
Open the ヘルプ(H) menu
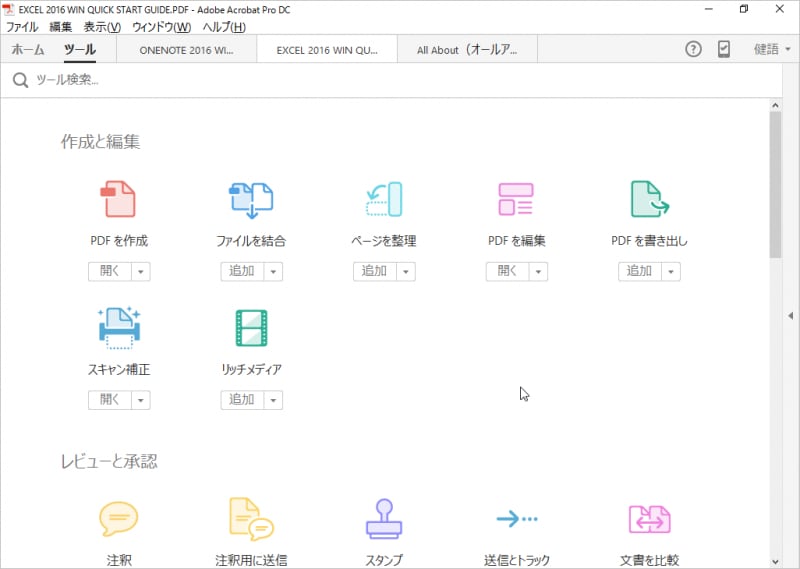pyautogui.click(x=224, y=27)
